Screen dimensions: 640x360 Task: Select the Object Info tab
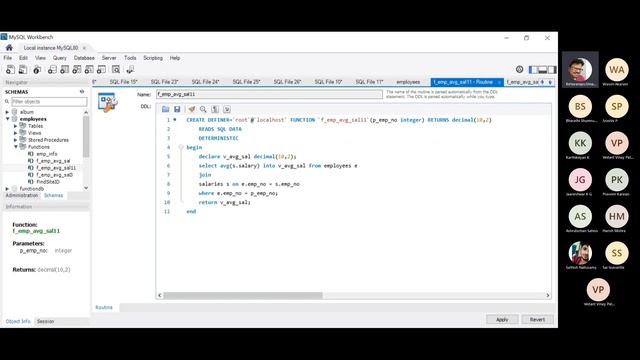tap(18, 322)
